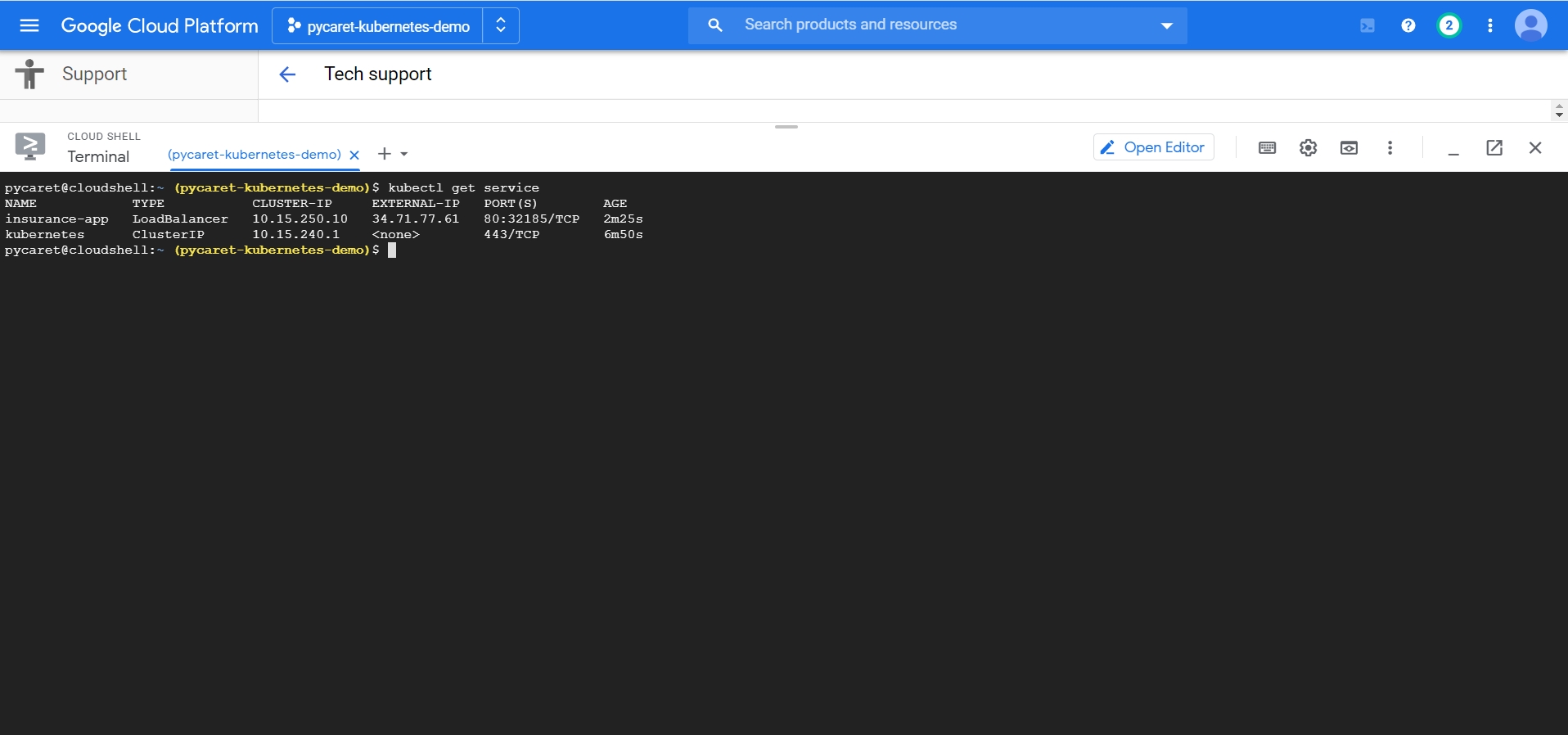The width and height of the screenshot is (1568, 735).
Task: Open Cloud Shell in a new window
Action: (x=1494, y=147)
